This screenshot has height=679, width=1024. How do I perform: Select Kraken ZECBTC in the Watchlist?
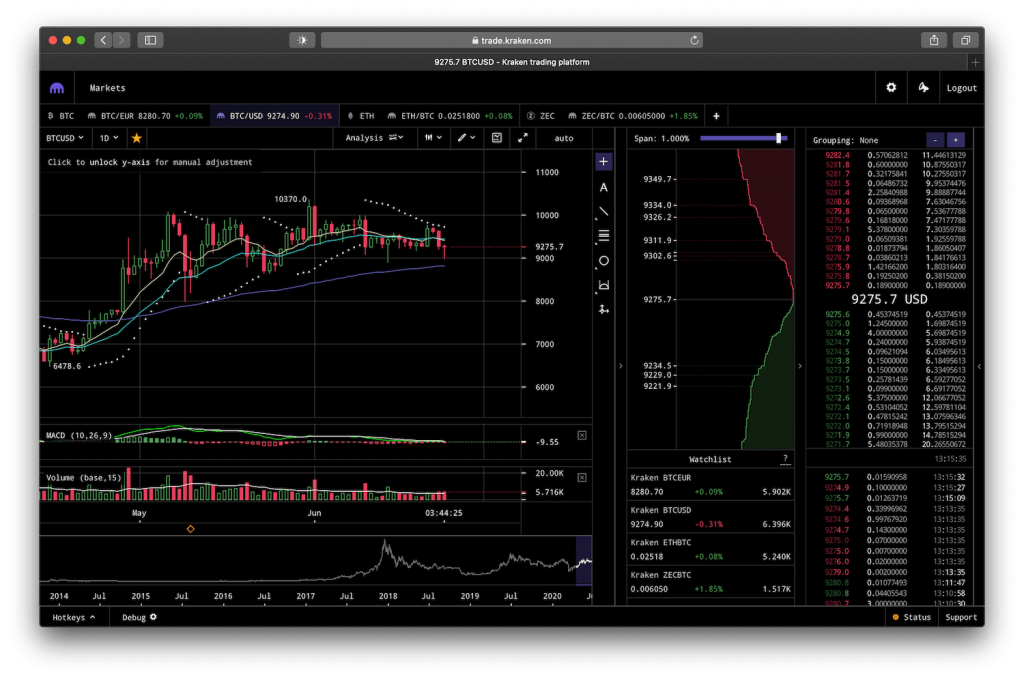pos(711,582)
